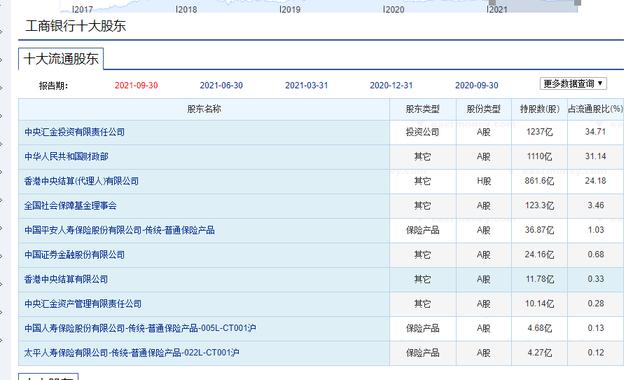
Task: Click the 3.46 percentage cell
Action: tap(596, 205)
